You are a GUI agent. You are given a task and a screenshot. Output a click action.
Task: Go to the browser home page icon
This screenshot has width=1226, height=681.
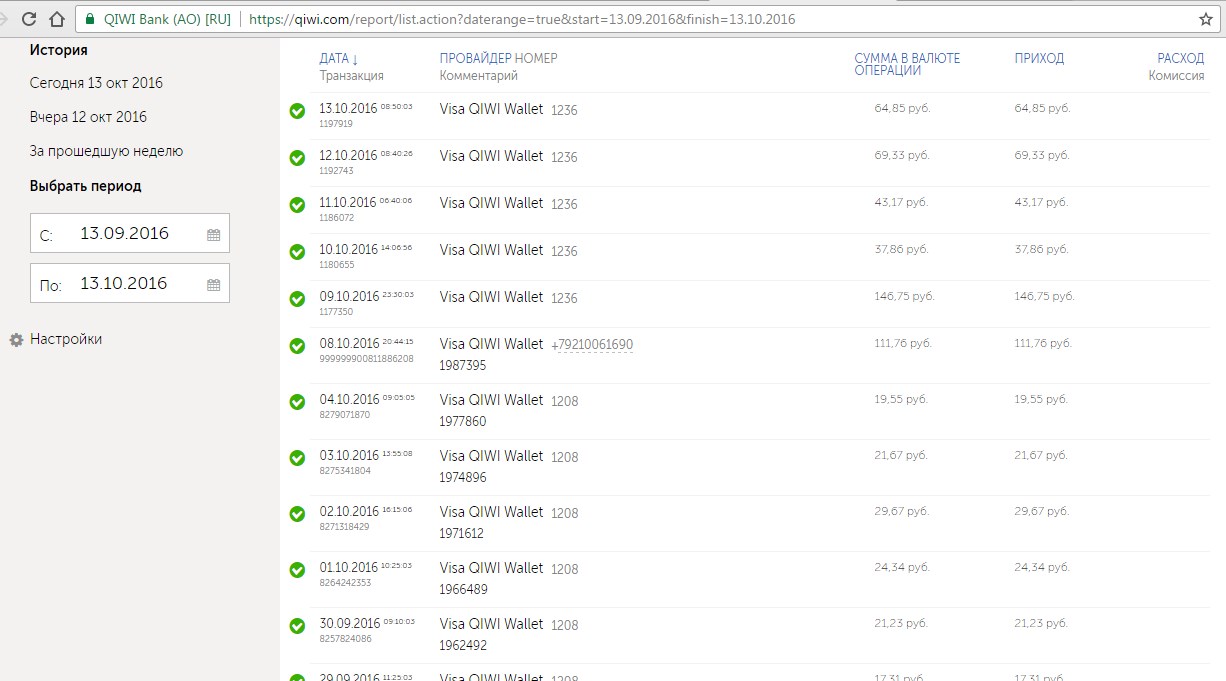point(57,19)
